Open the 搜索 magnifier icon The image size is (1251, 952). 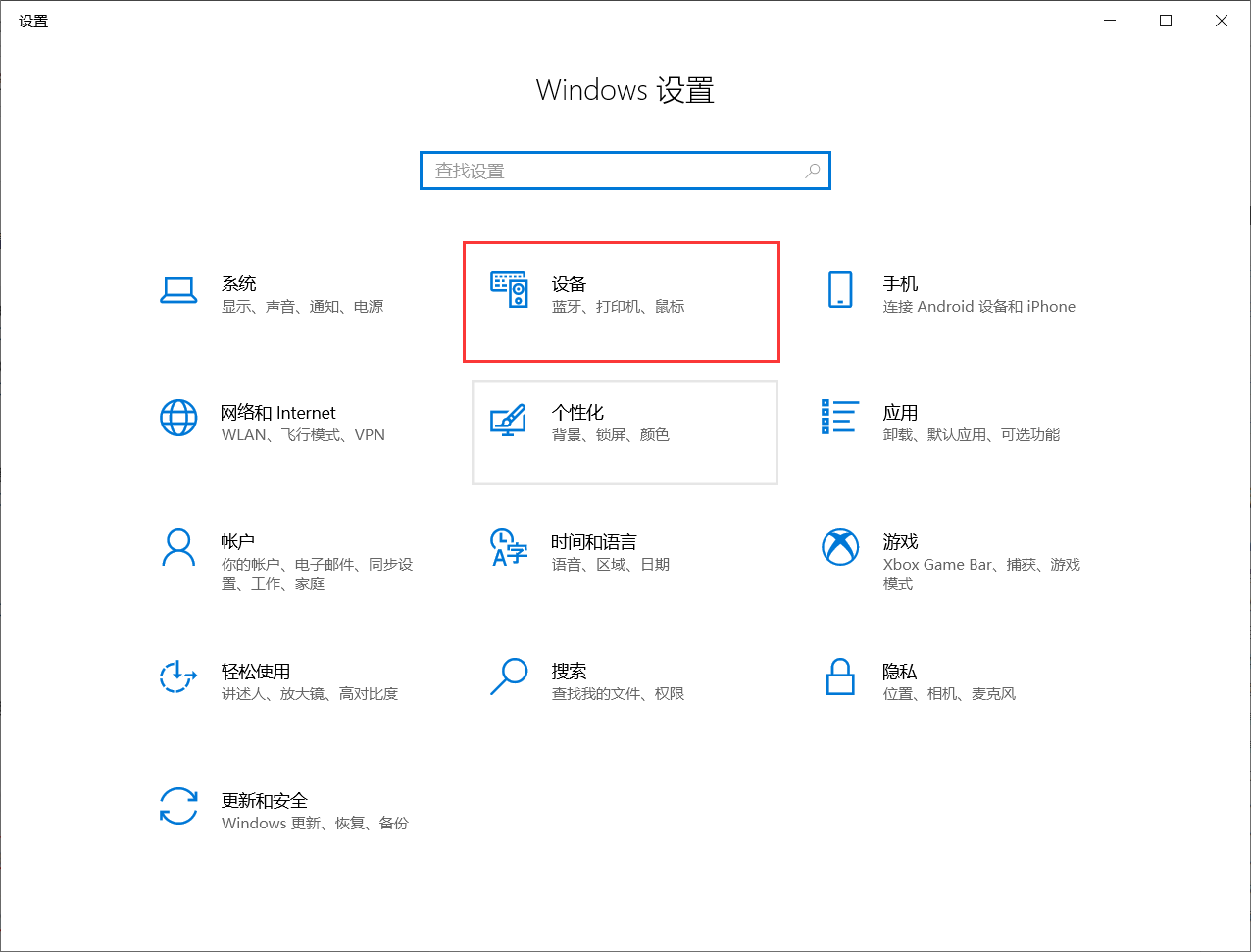click(x=509, y=676)
